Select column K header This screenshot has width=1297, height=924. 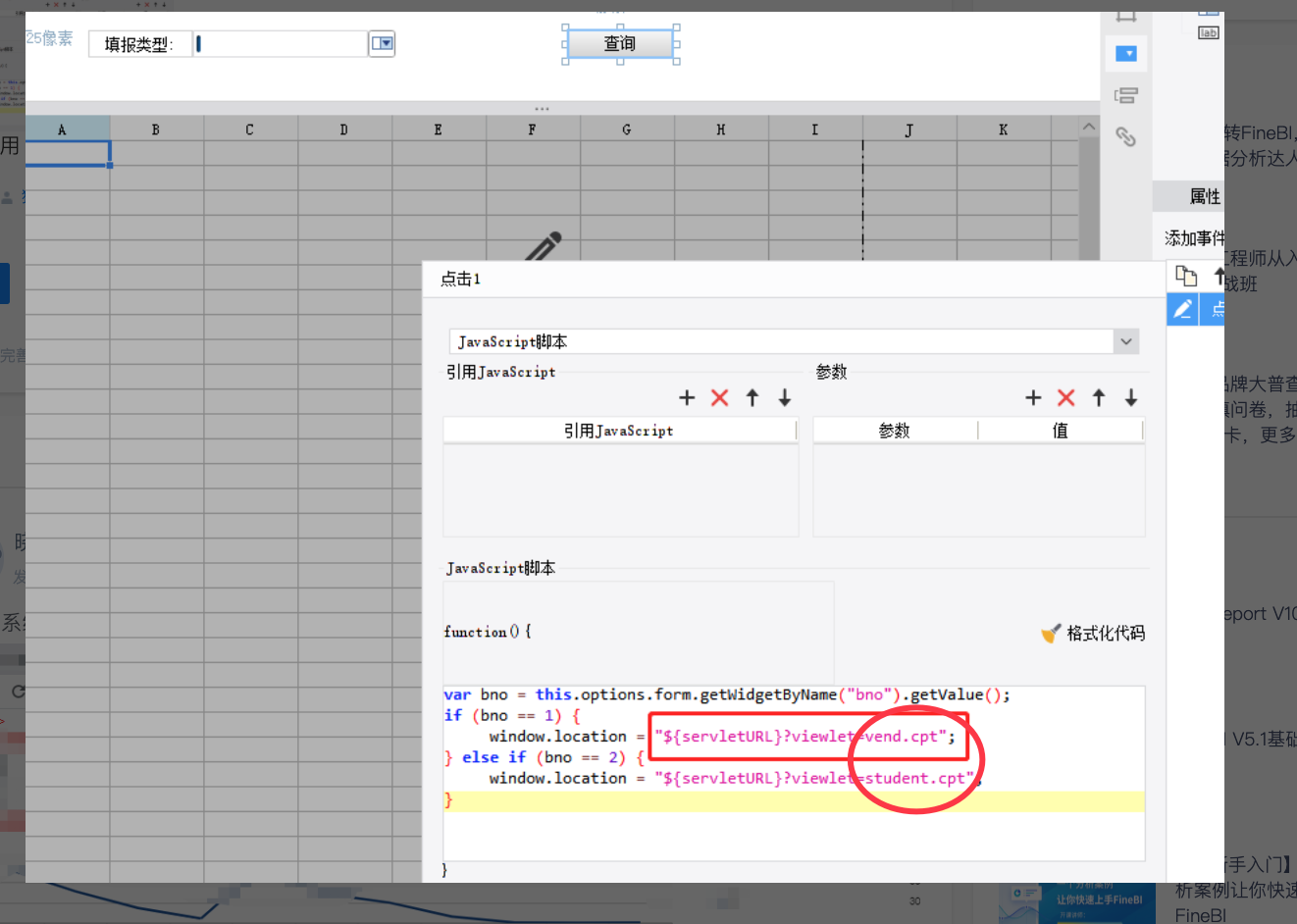tap(1004, 129)
